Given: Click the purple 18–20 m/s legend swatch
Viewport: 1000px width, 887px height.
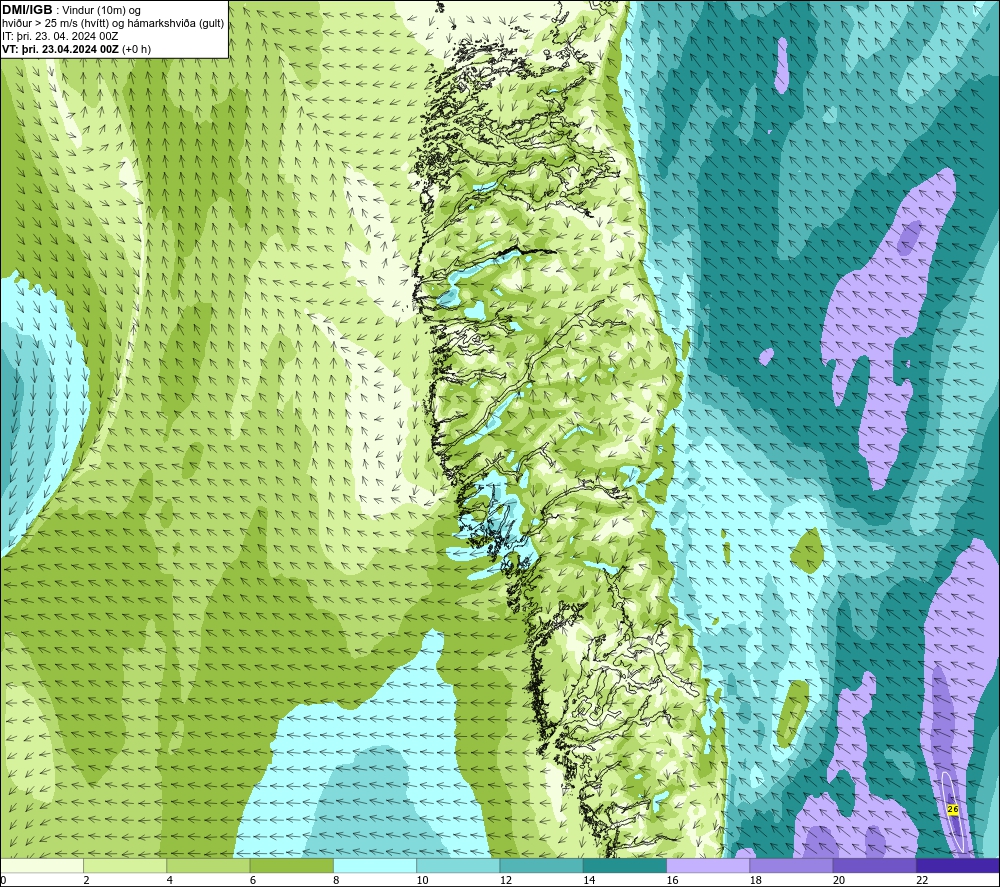Looking at the screenshot, I should pyautogui.click(x=791, y=865).
